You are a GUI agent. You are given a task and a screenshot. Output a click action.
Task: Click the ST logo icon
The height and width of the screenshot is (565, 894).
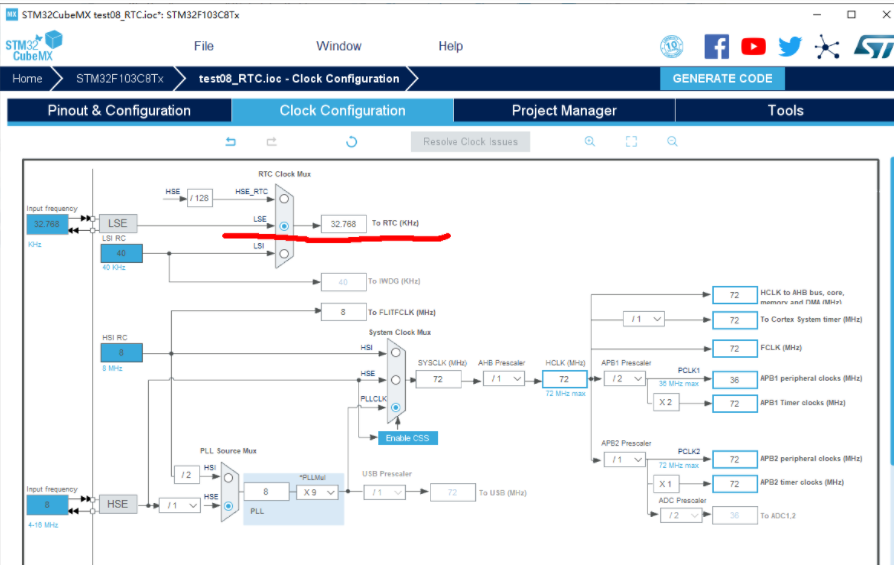point(874,47)
